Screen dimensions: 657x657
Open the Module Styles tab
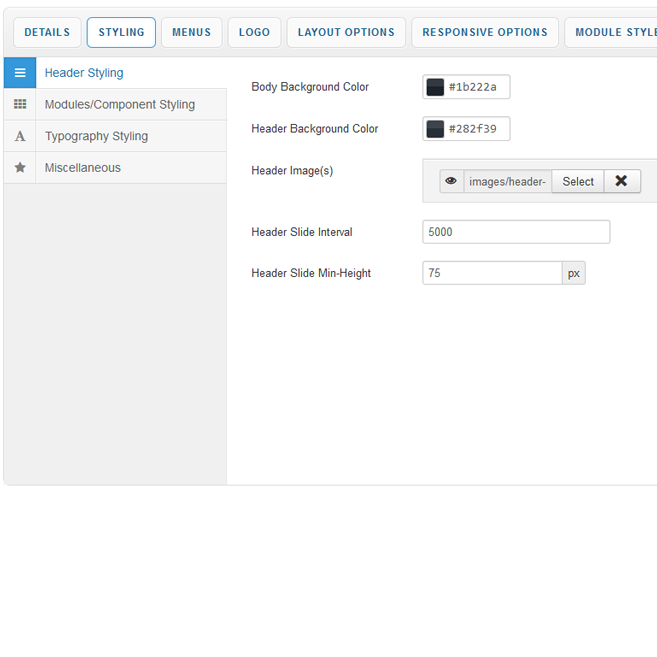612,32
